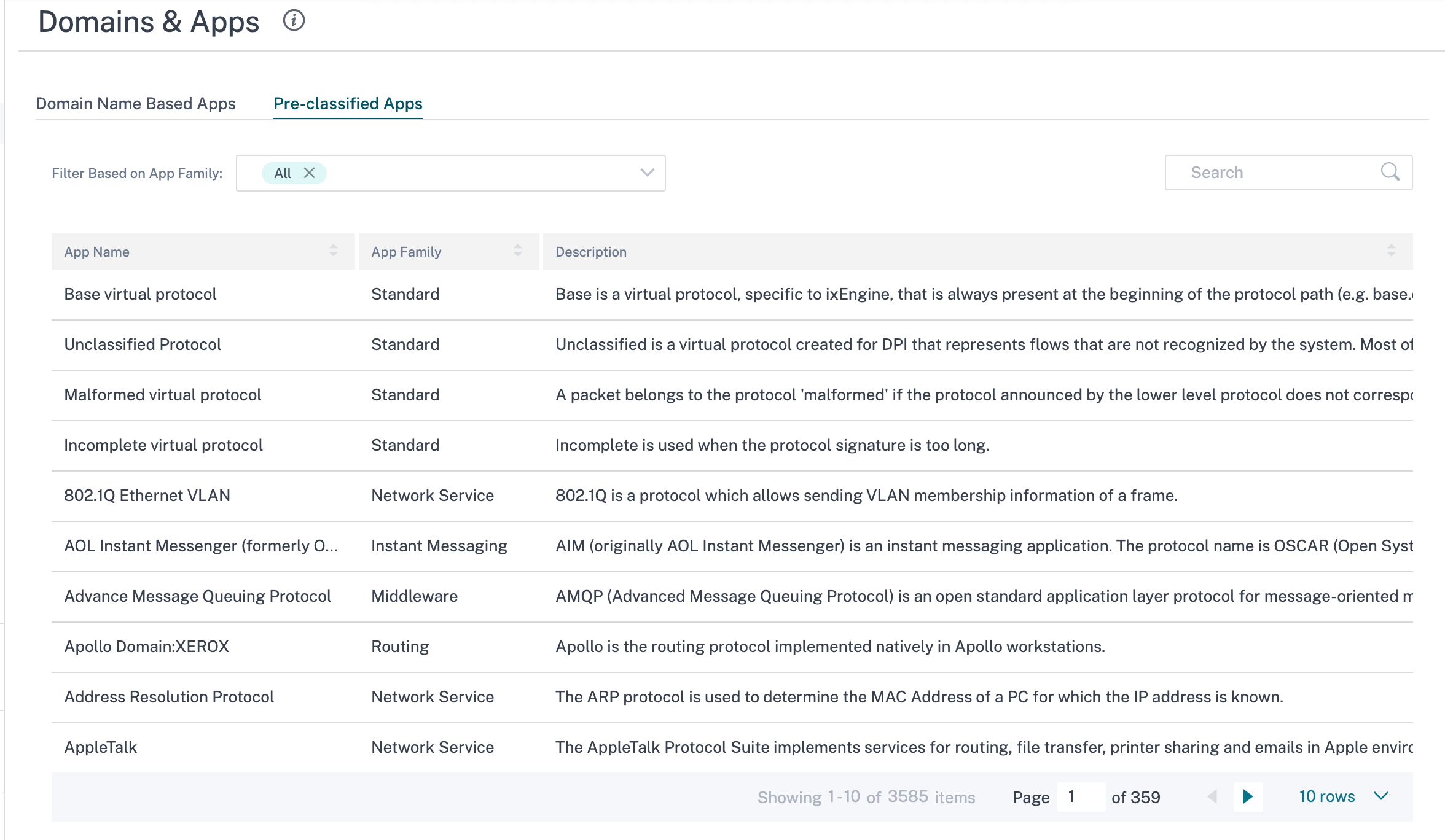Viewport: 1445px width, 840px height.
Task: Click the page number input box
Action: click(x=1081, y=797)
